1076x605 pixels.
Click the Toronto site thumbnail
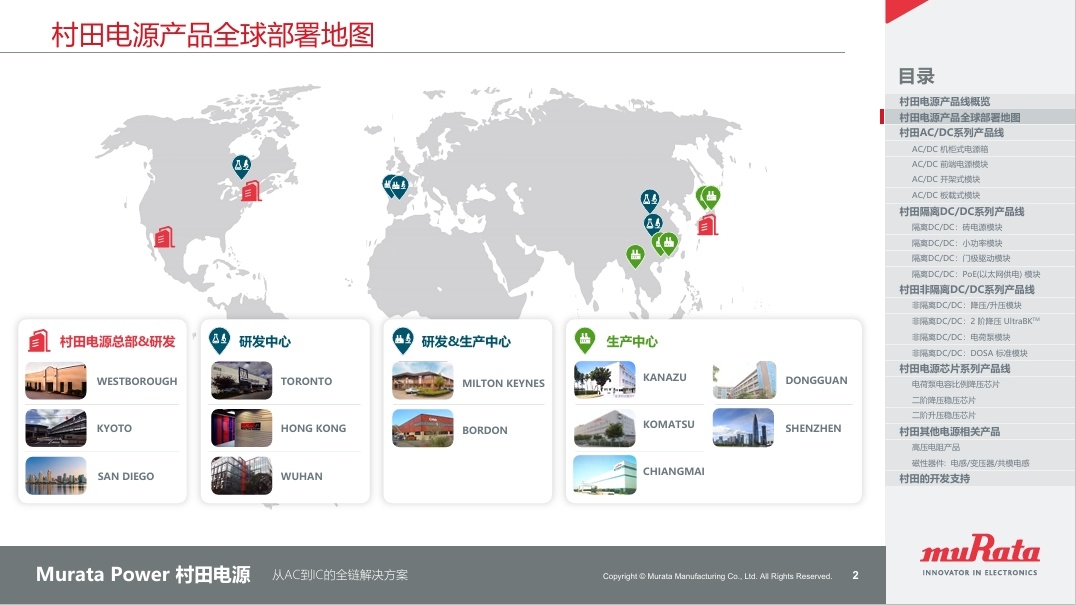[x=242, y=381]
